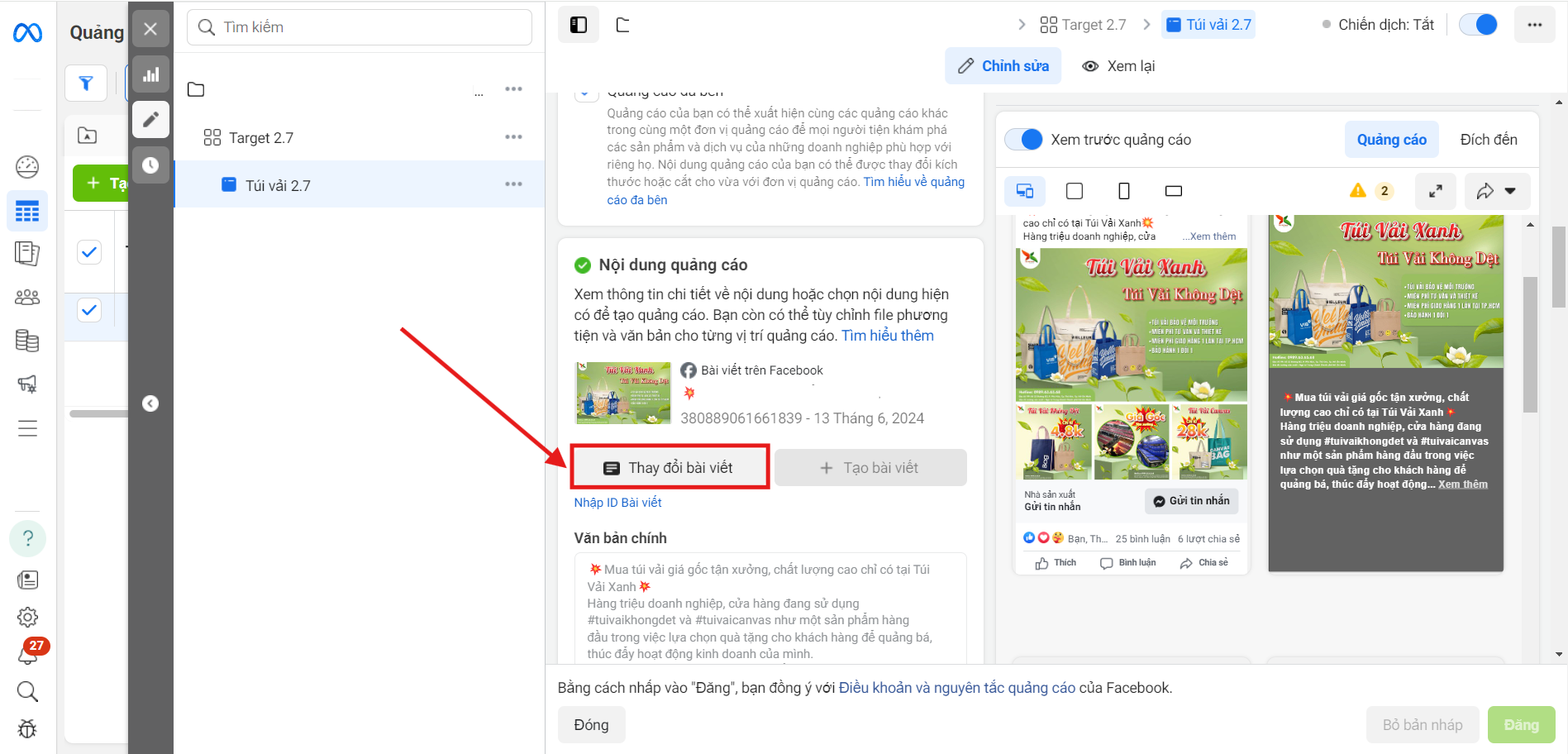
Task: Click the sidebar search magnifier icon
Action: [x=27, y=691]
